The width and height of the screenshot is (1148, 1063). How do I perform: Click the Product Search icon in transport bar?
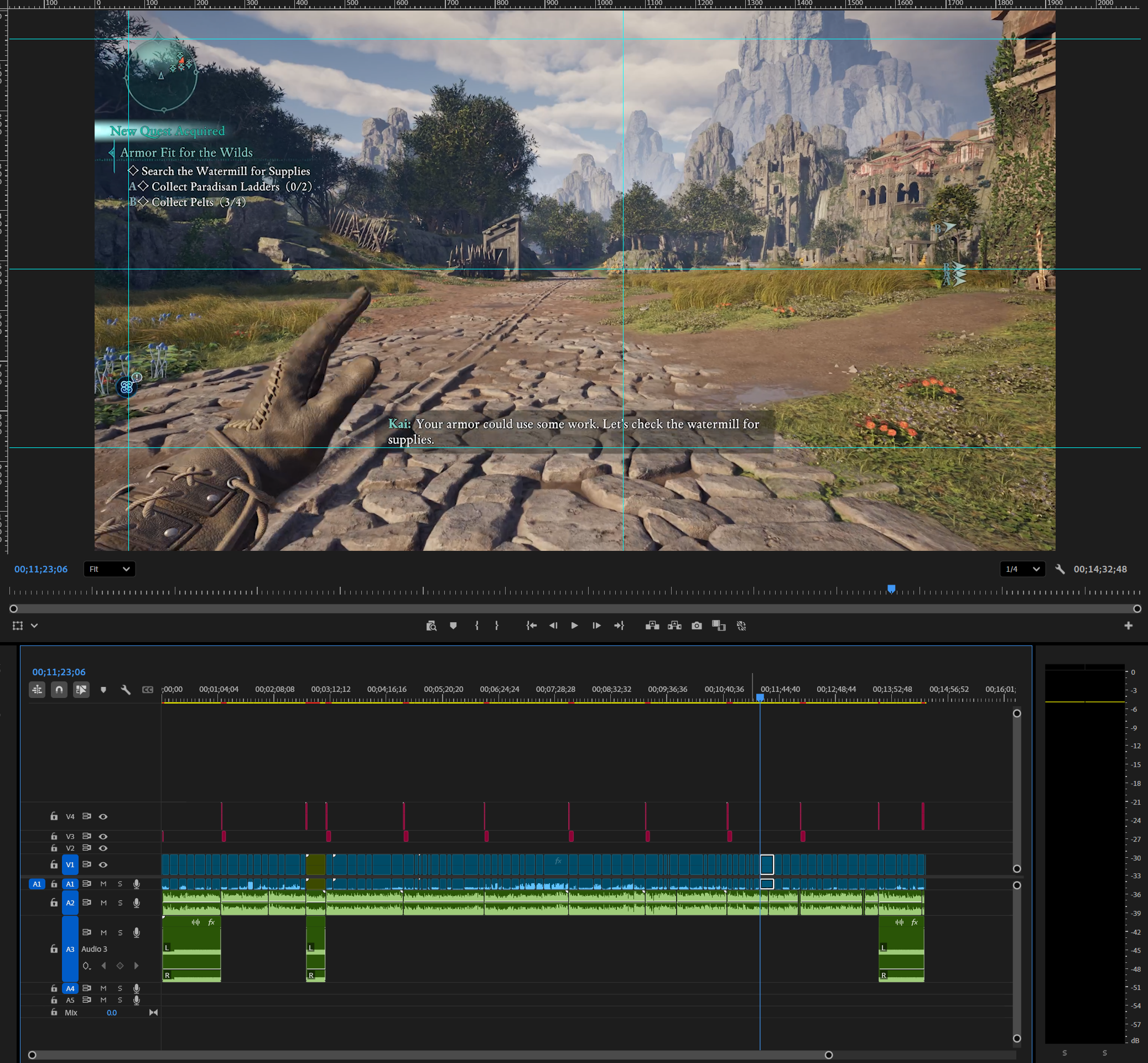(431, 626)
